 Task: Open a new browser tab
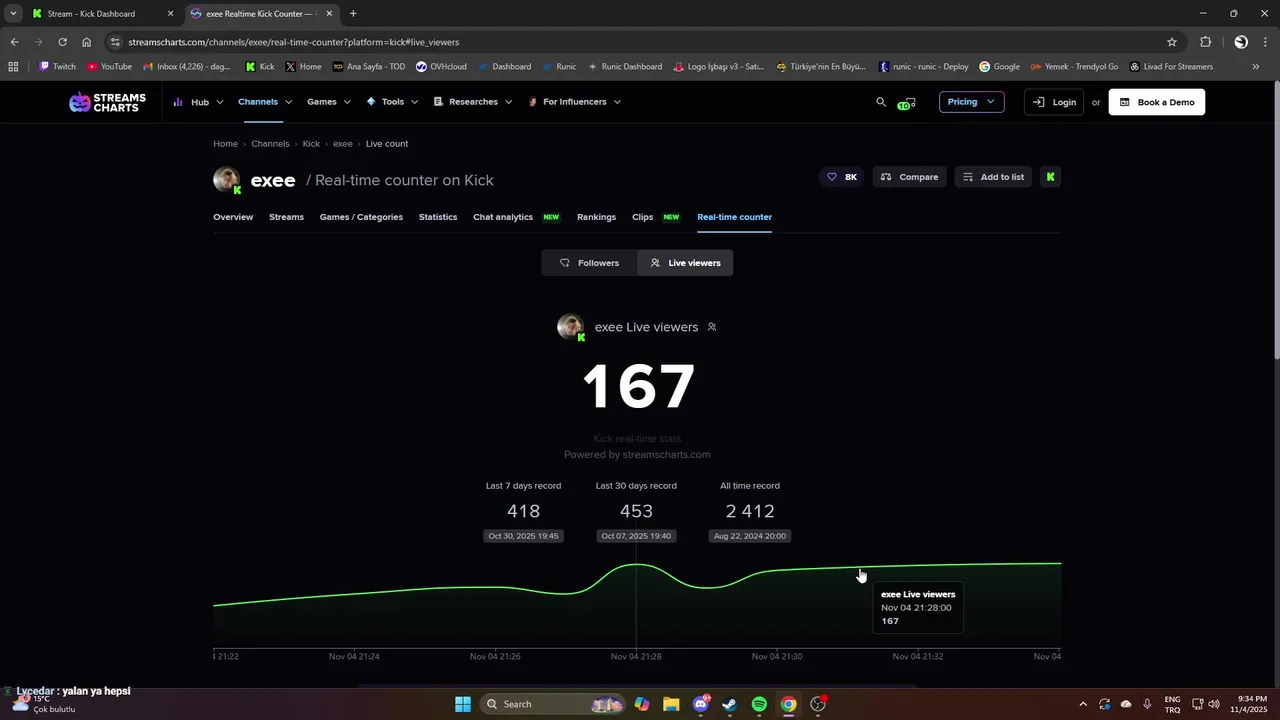(x=353, y=14)
